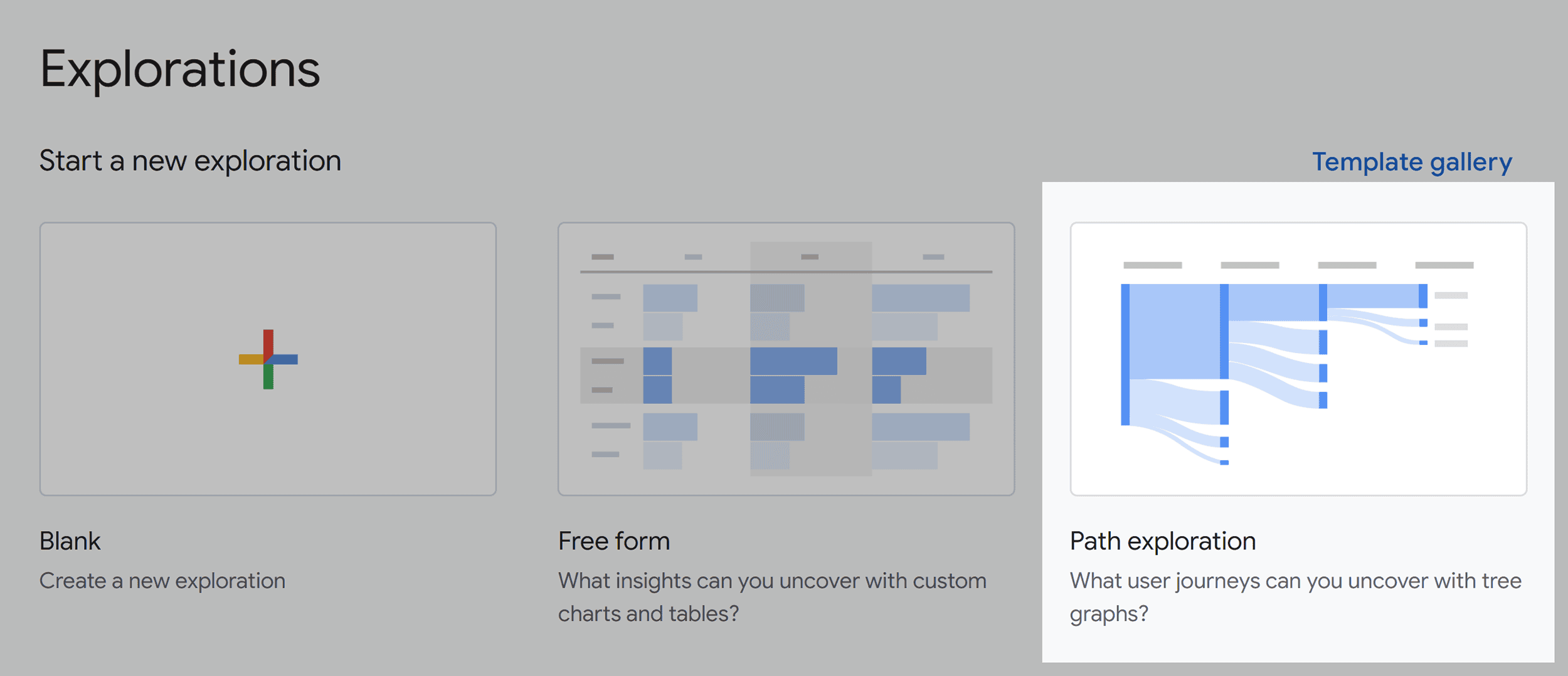Click "Create a new exploration" description
1568x676 pixels.
[162, 581]
